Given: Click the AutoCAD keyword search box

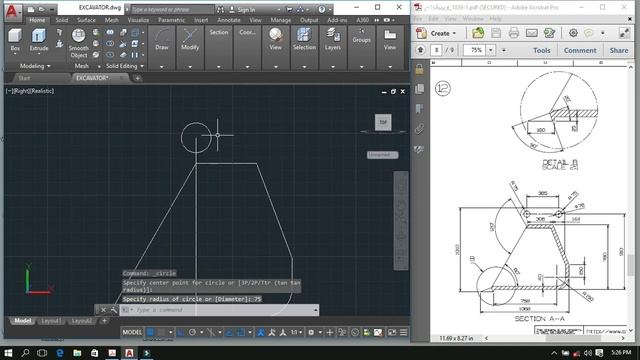Looking at the screenshot, I should tap(172, 9).
